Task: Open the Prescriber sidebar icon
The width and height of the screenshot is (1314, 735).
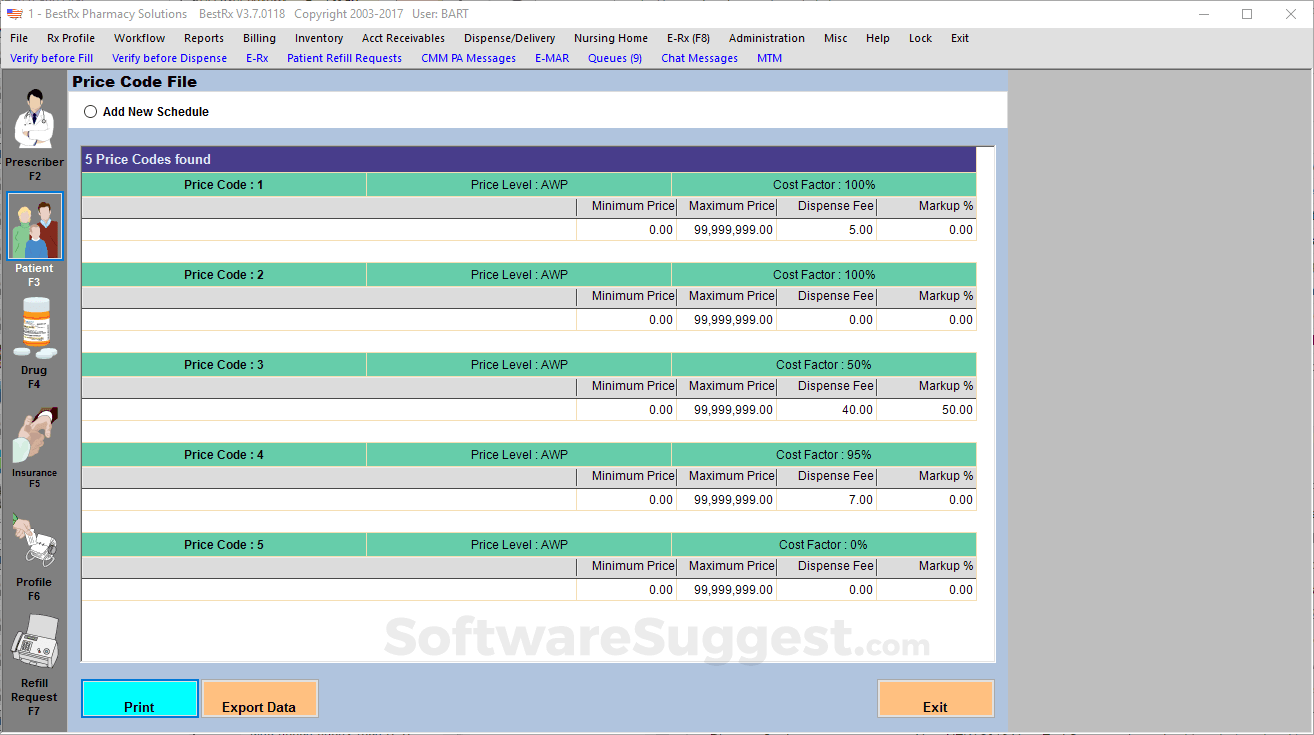Action: pos(34,120)
